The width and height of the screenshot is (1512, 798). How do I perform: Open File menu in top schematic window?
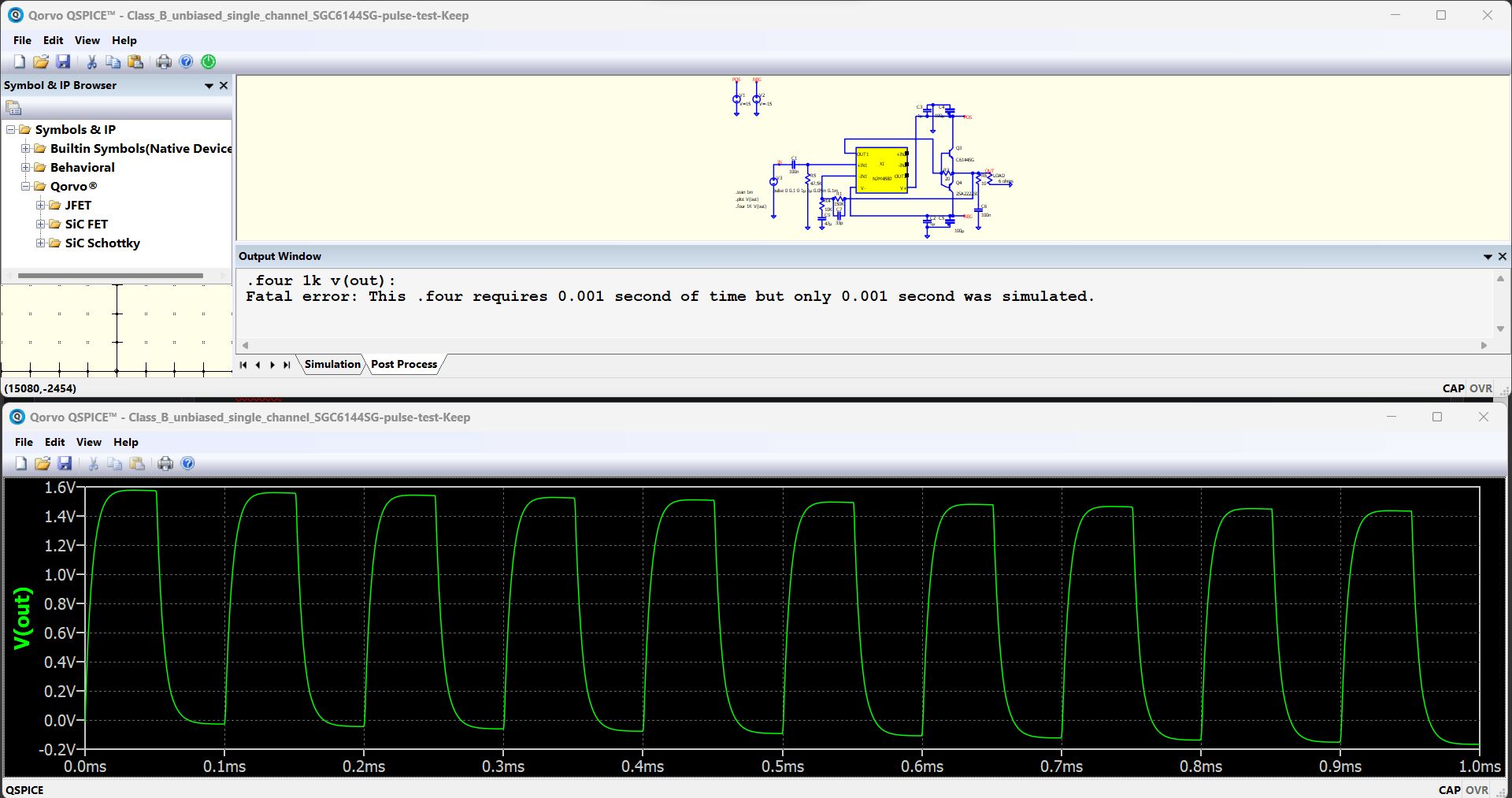pyautogui.click(x=22, y=40)
